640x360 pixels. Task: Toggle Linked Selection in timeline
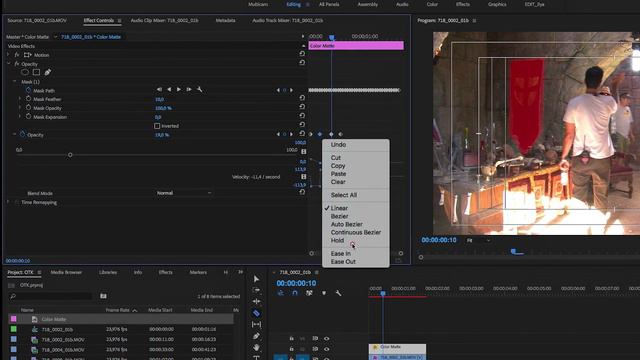(x=309, y=293)
